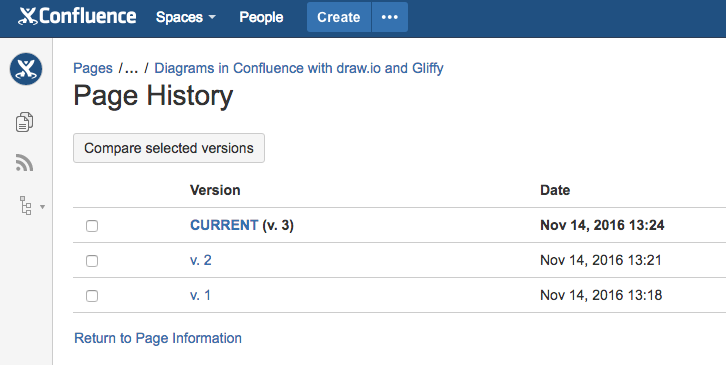Expand the page tree dropdown arrow
The image size is (726, 365).
(43, 207)
